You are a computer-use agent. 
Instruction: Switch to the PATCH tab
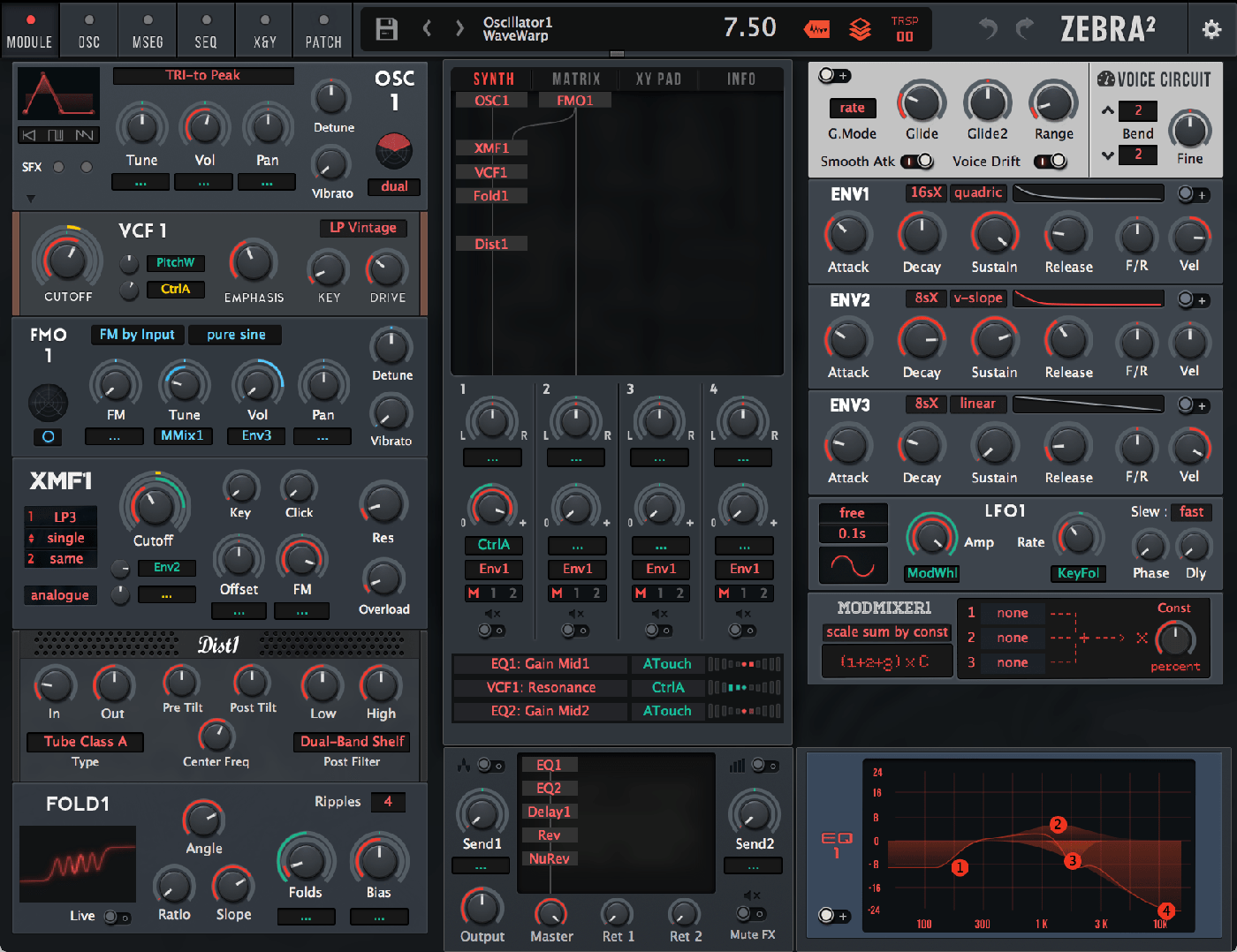click(x=323, y=32)
